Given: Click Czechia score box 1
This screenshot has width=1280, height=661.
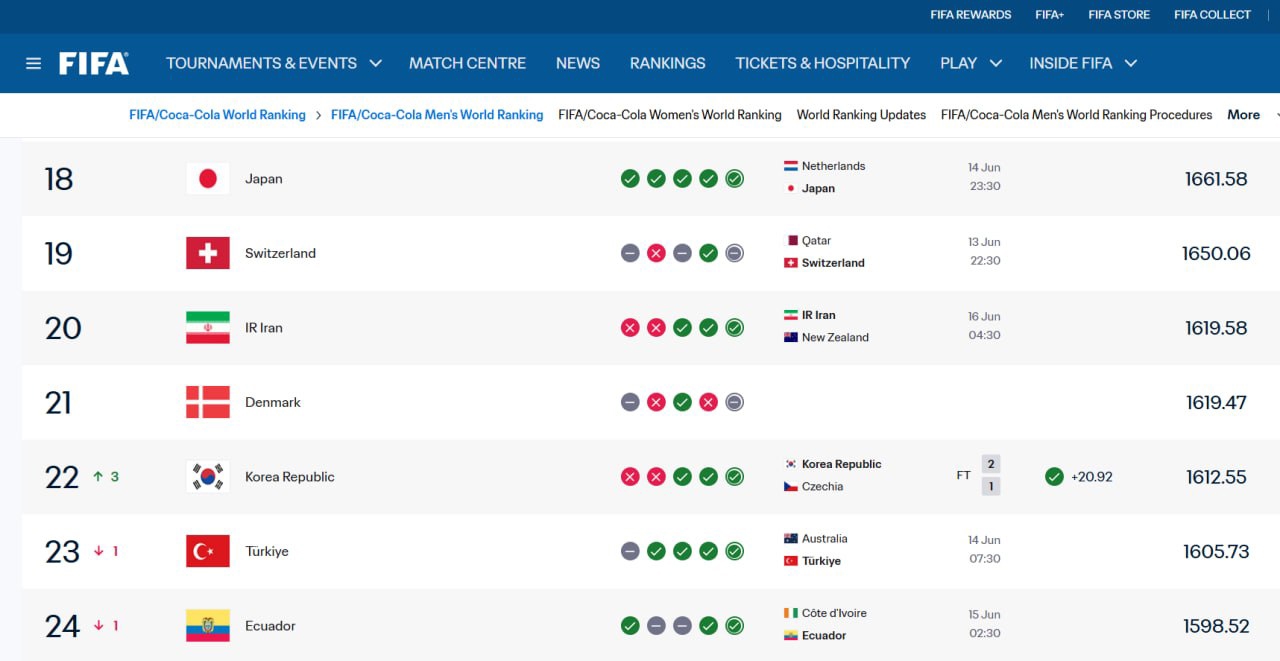Looking at the screenshot, I should coord(991,487).
